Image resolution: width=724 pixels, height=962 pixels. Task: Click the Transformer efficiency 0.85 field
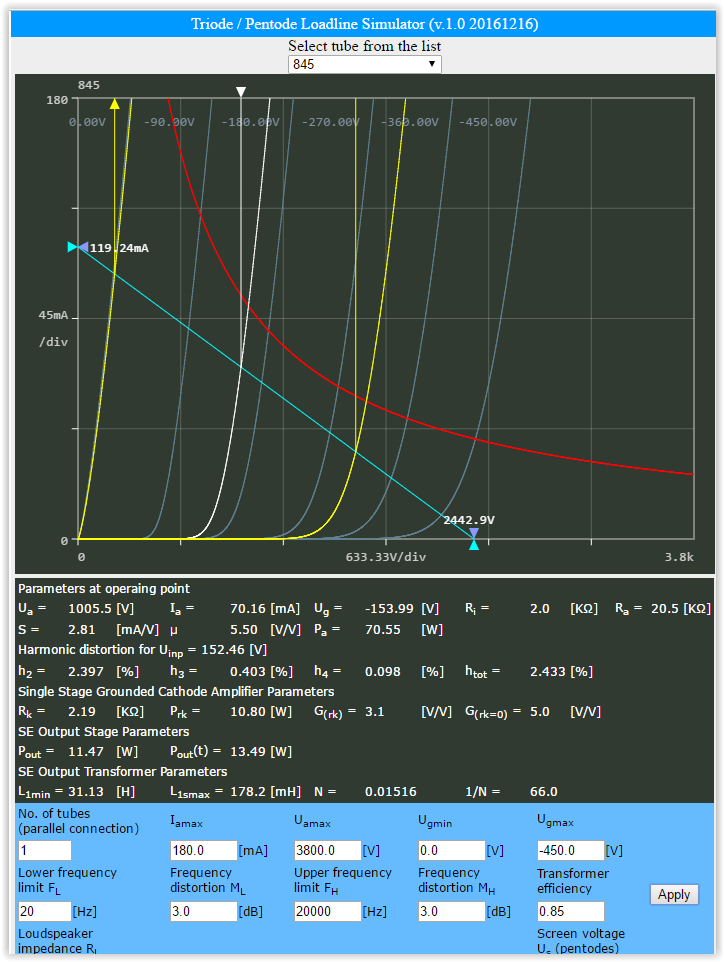[571, 911]
